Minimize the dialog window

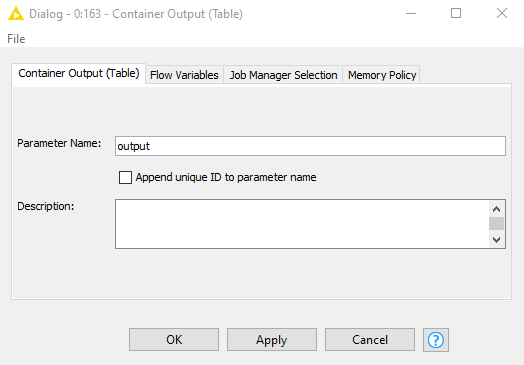411,14
